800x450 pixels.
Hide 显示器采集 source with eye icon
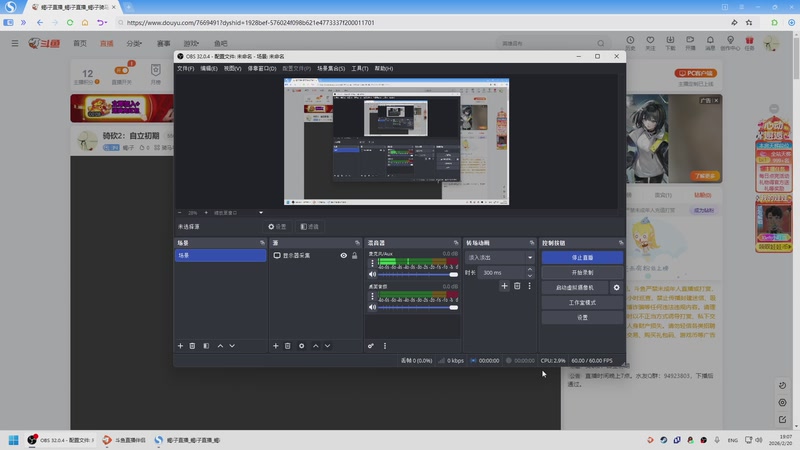(343, 256)
